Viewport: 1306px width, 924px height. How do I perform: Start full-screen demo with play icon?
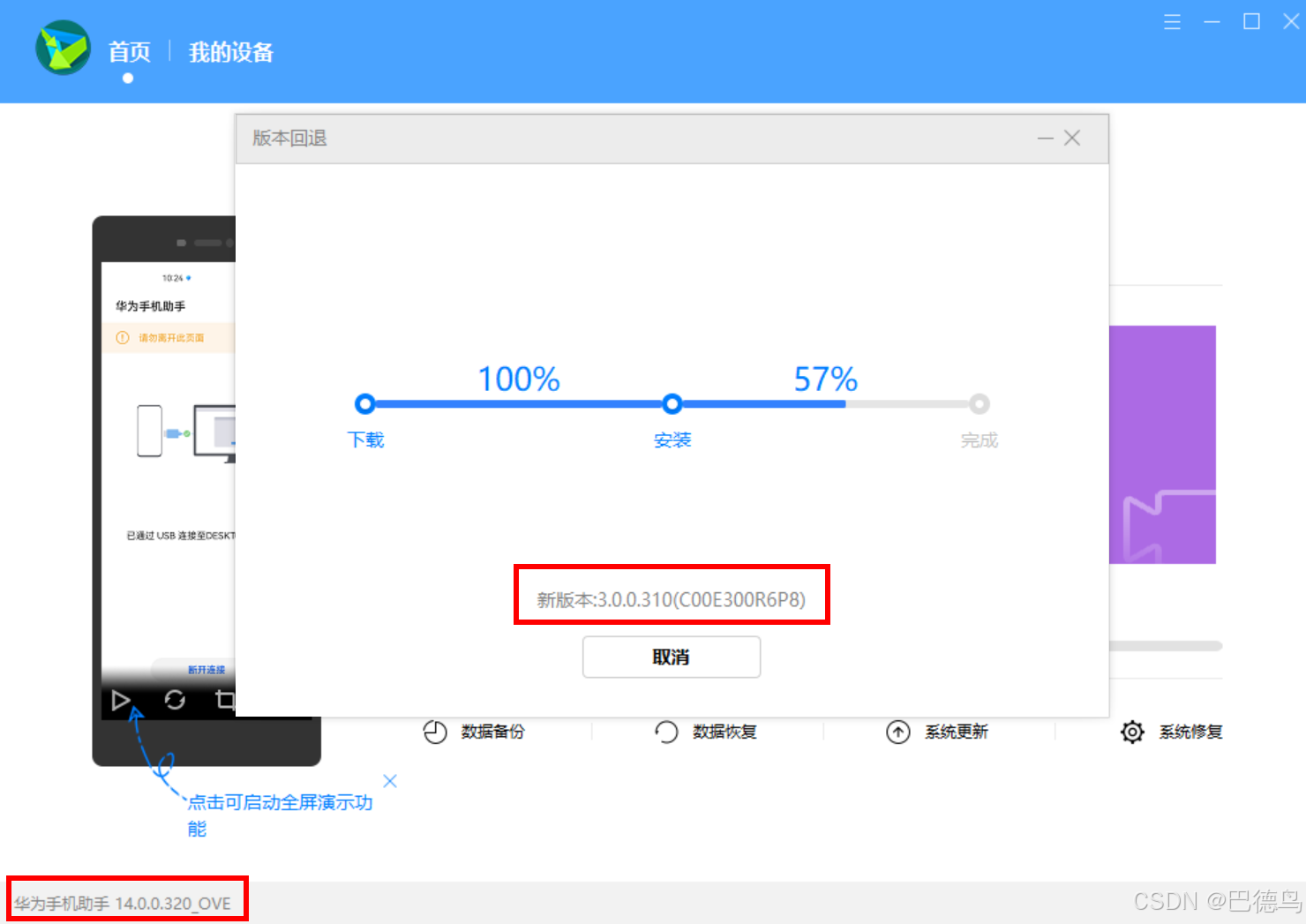click(x=121, y=701)
